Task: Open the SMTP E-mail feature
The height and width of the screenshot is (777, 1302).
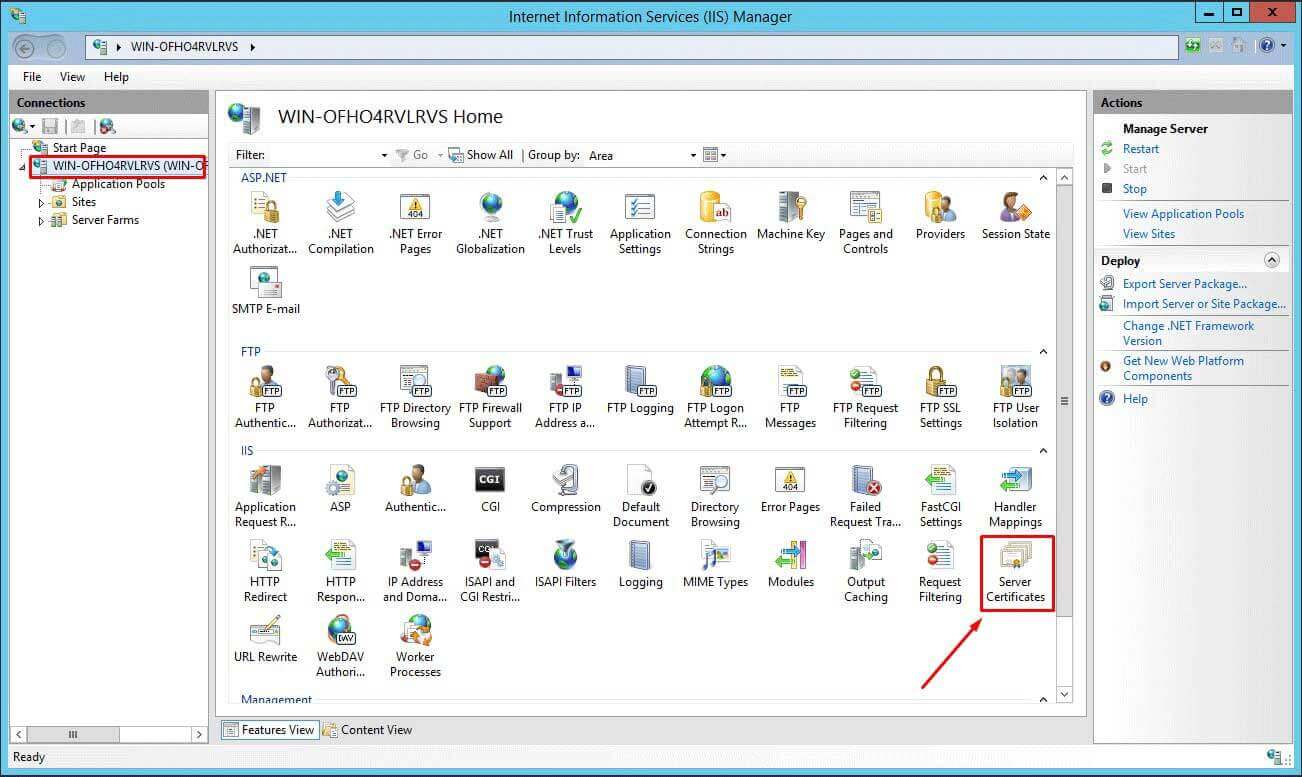Action: [265, 291]
